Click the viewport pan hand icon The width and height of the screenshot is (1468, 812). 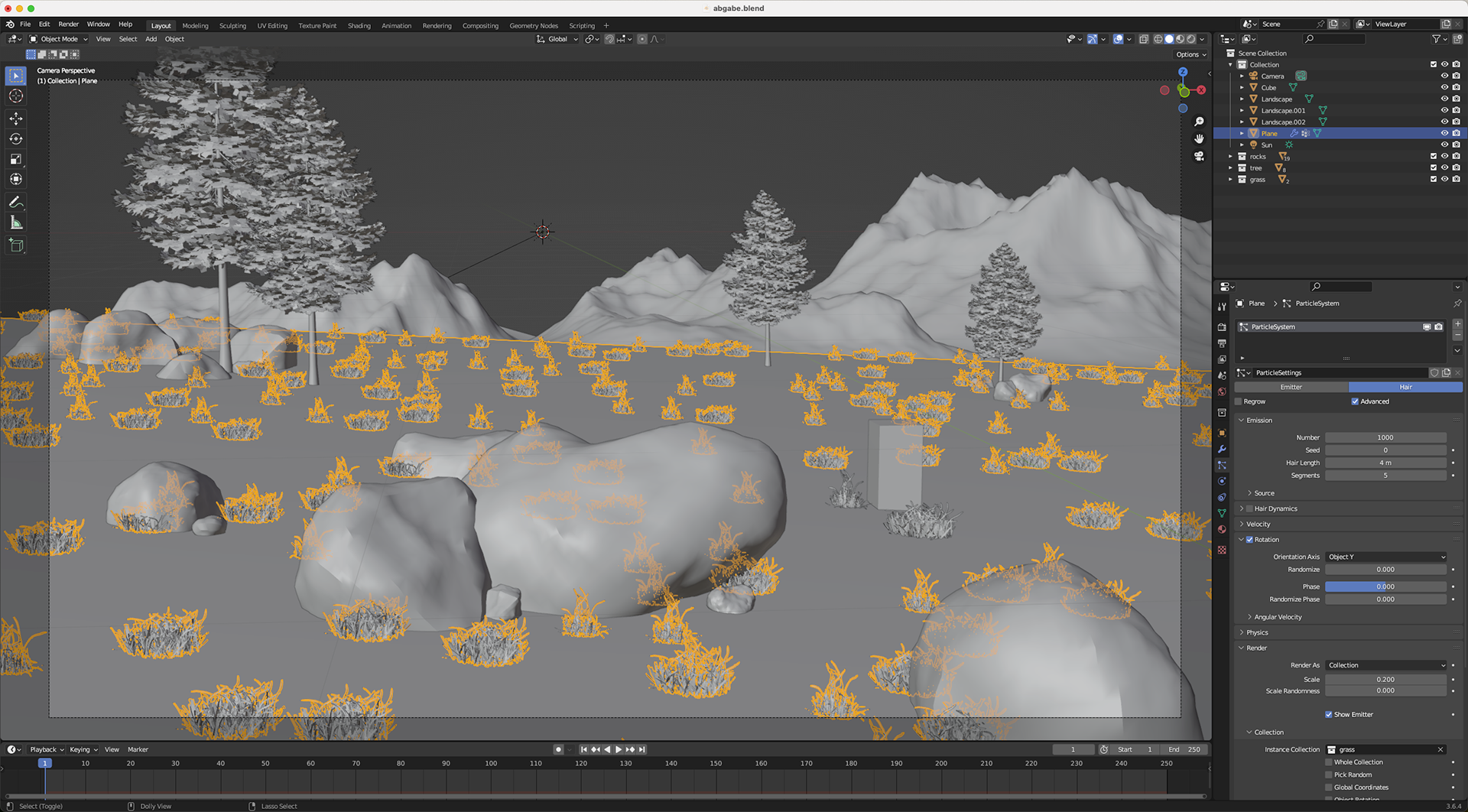pos(1199,138)
